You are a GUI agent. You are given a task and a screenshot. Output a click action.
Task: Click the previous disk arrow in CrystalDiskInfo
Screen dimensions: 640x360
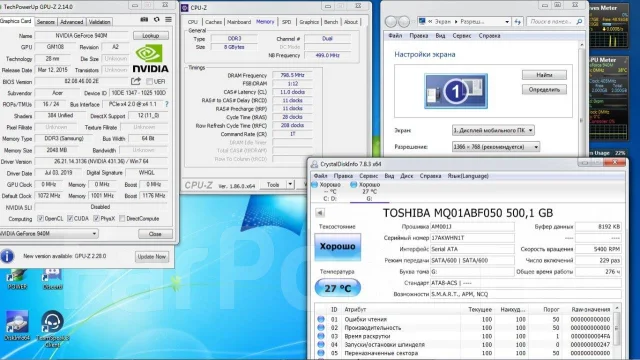click(x=320, y=213)
